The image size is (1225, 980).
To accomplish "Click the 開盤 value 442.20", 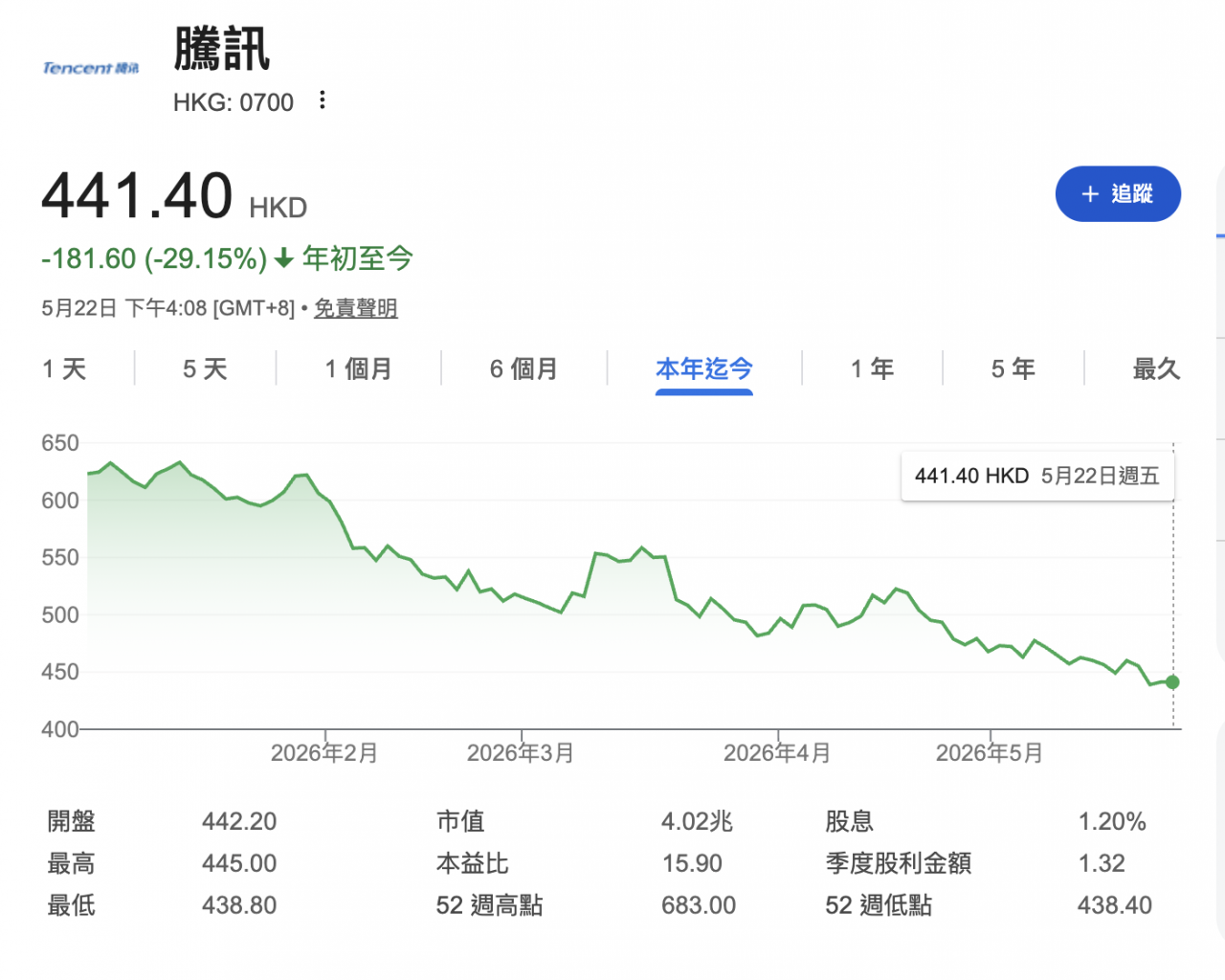I will [239, 822].
